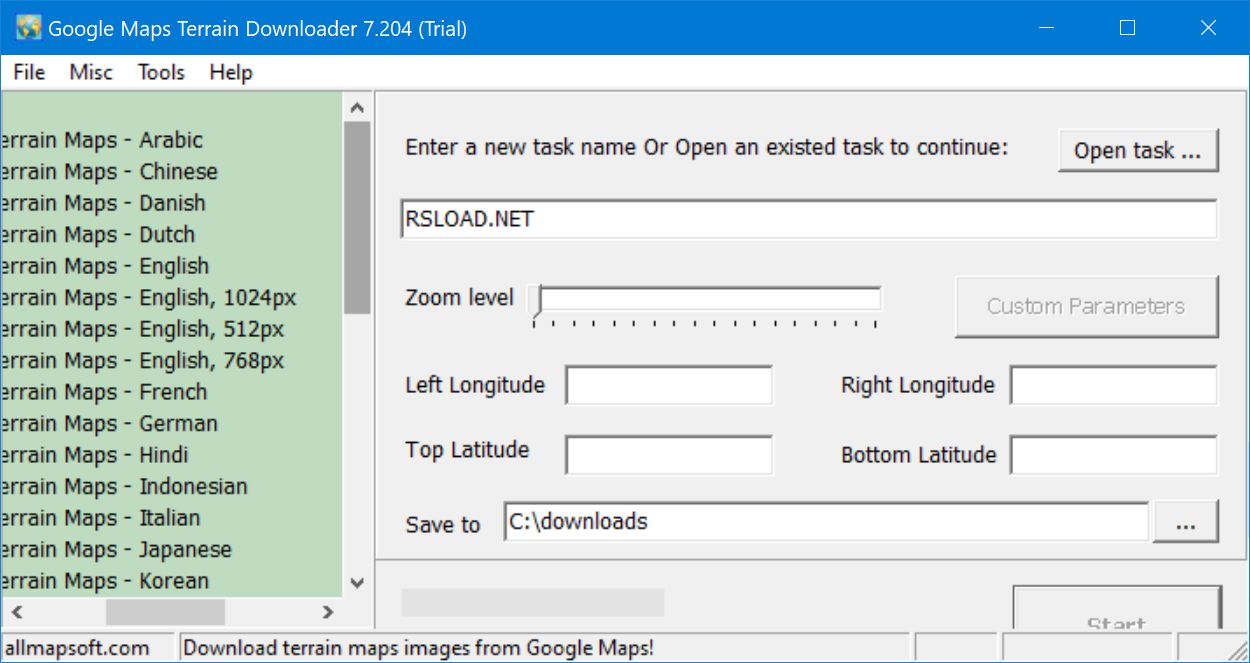Click the Bottom Latitude input field
The height and width of the screenshot is (663, 1250).
1114,454
